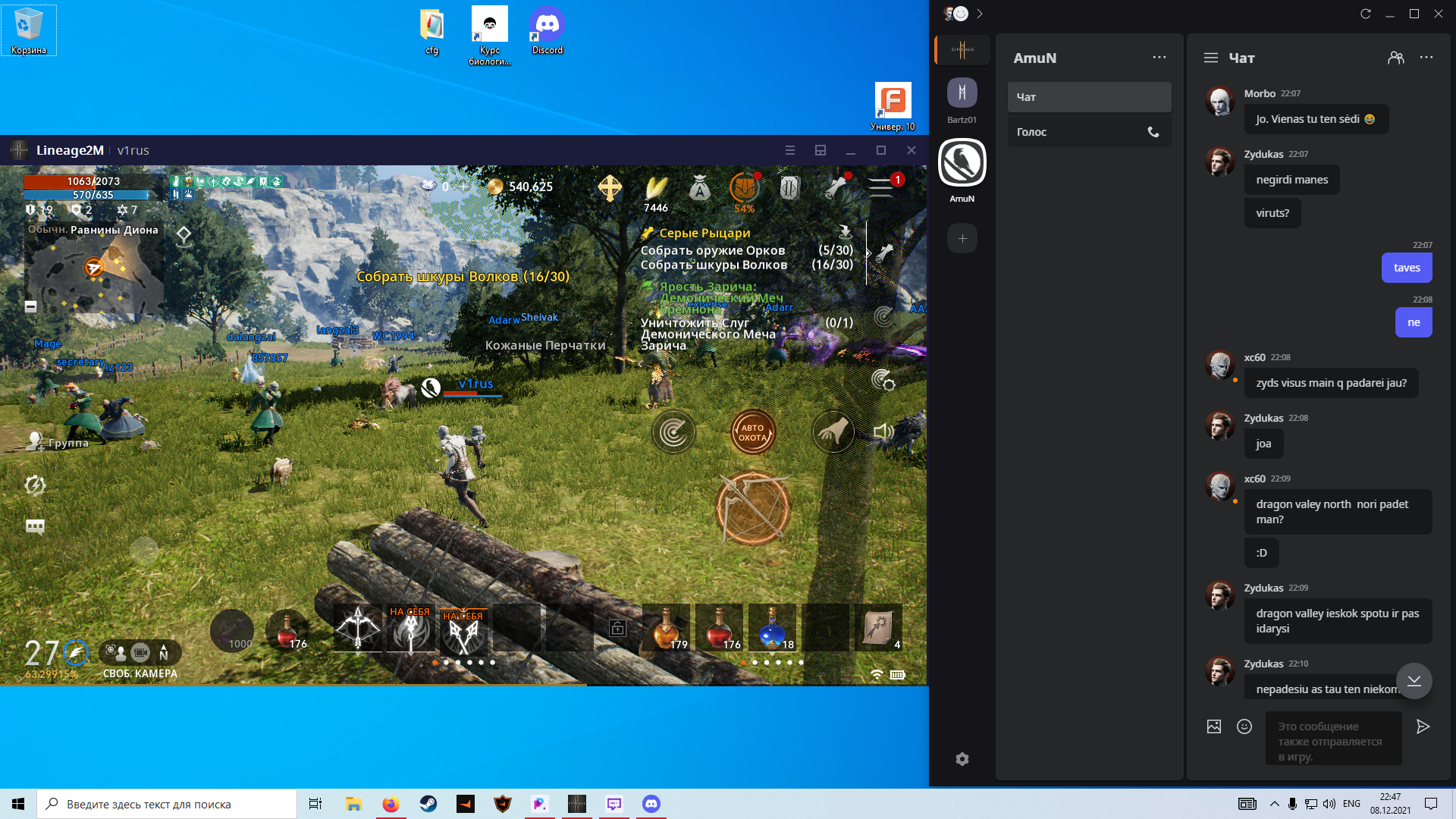1456x819 pixels.
Task: Open the Recycle Bin desktop icon
Action: pos(29,30)
